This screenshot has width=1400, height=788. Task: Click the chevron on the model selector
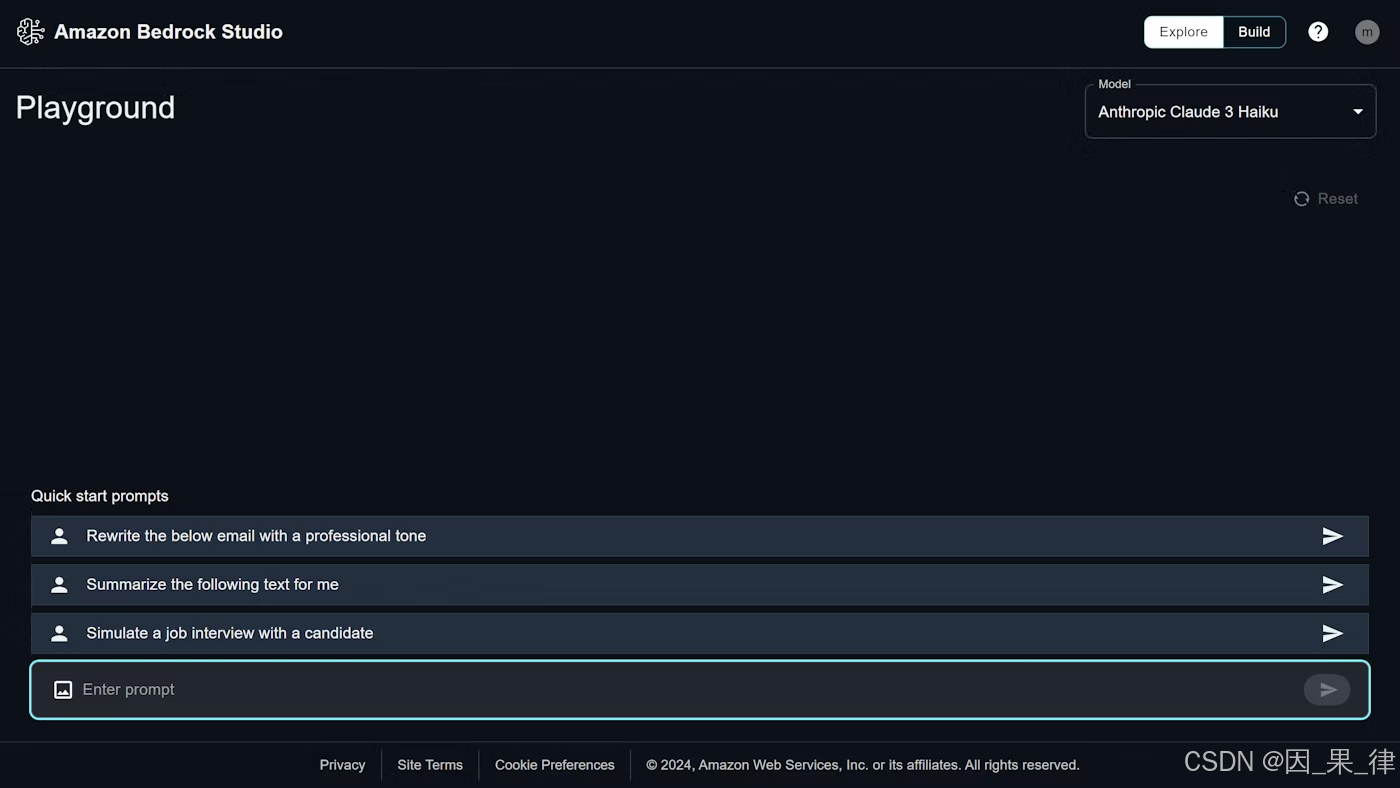click(1357, 111)
